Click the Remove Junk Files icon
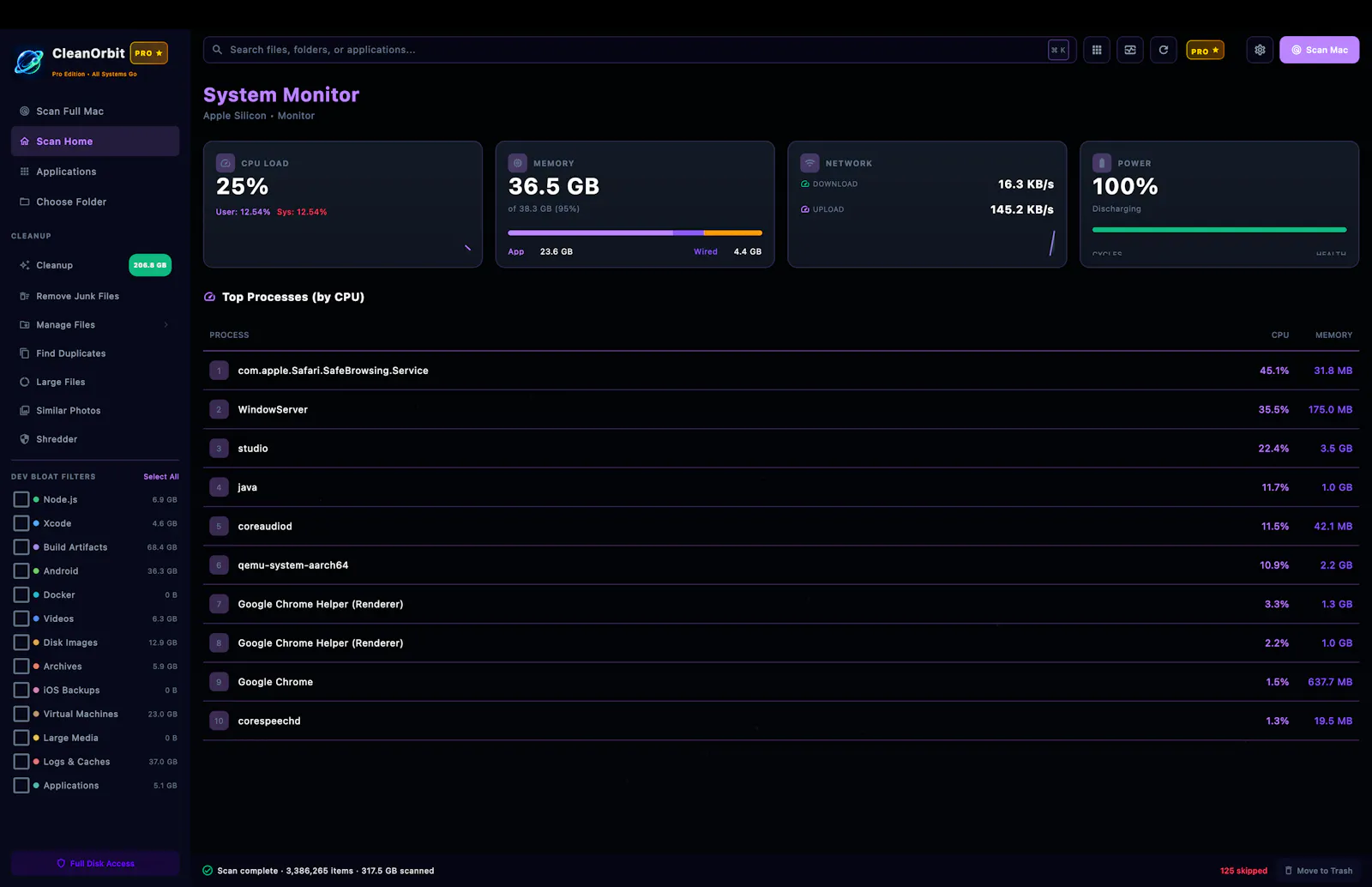1372x887 pixels. 25,296
